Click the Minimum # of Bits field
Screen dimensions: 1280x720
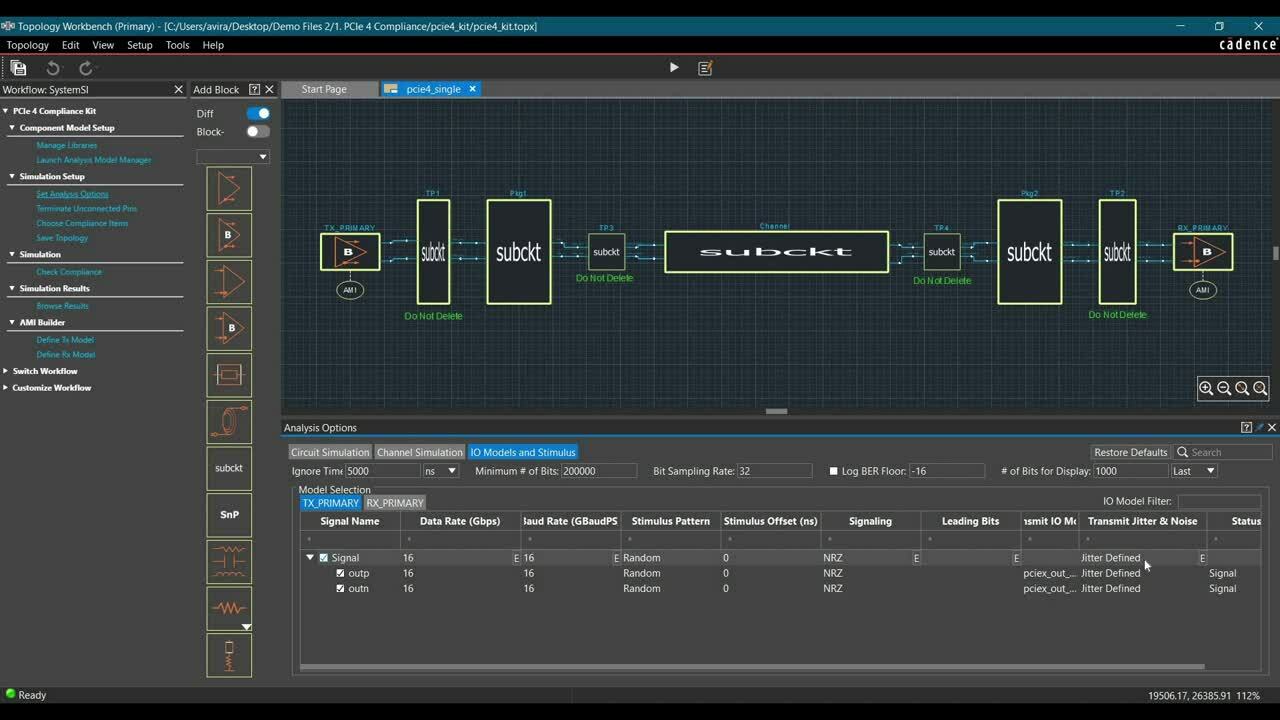click(599, 471)
